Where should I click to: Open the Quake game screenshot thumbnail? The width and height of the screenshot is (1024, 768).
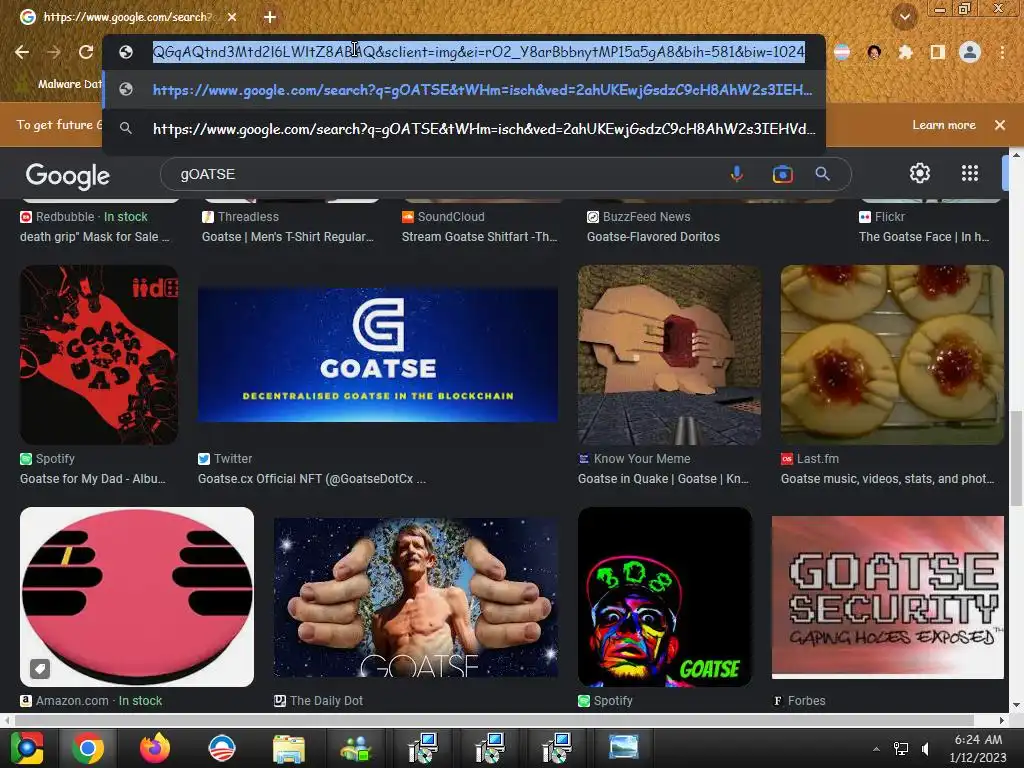(x=669, y=355)
